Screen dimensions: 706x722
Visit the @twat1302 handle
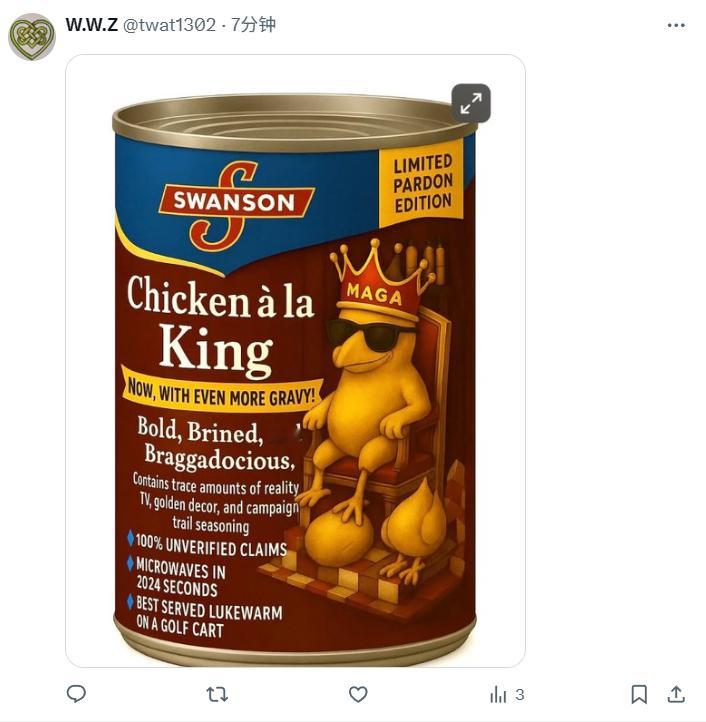tap(169, 25)
